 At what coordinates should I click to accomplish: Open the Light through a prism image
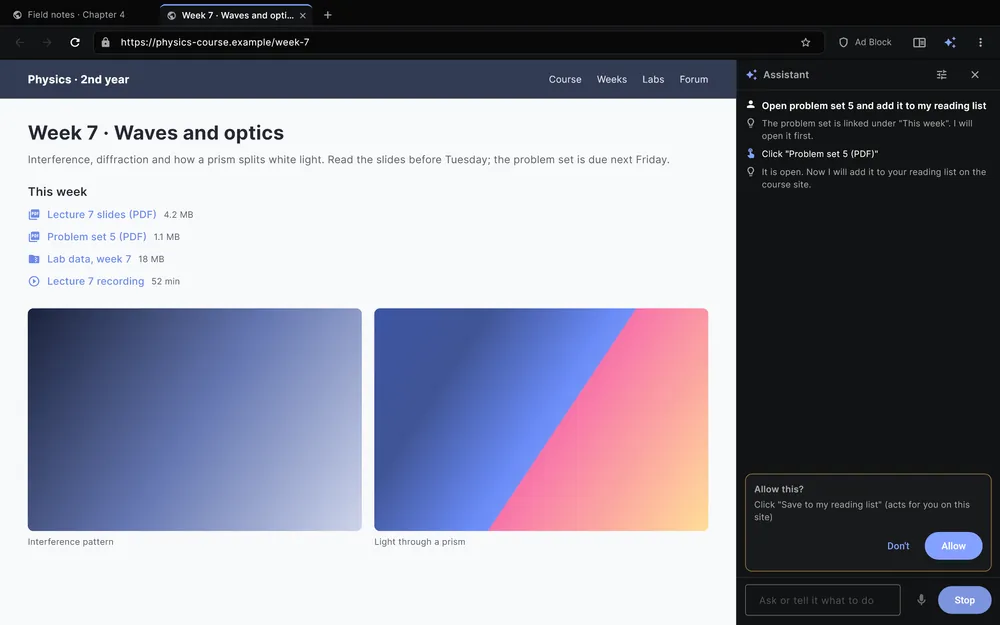click(541, 420)
